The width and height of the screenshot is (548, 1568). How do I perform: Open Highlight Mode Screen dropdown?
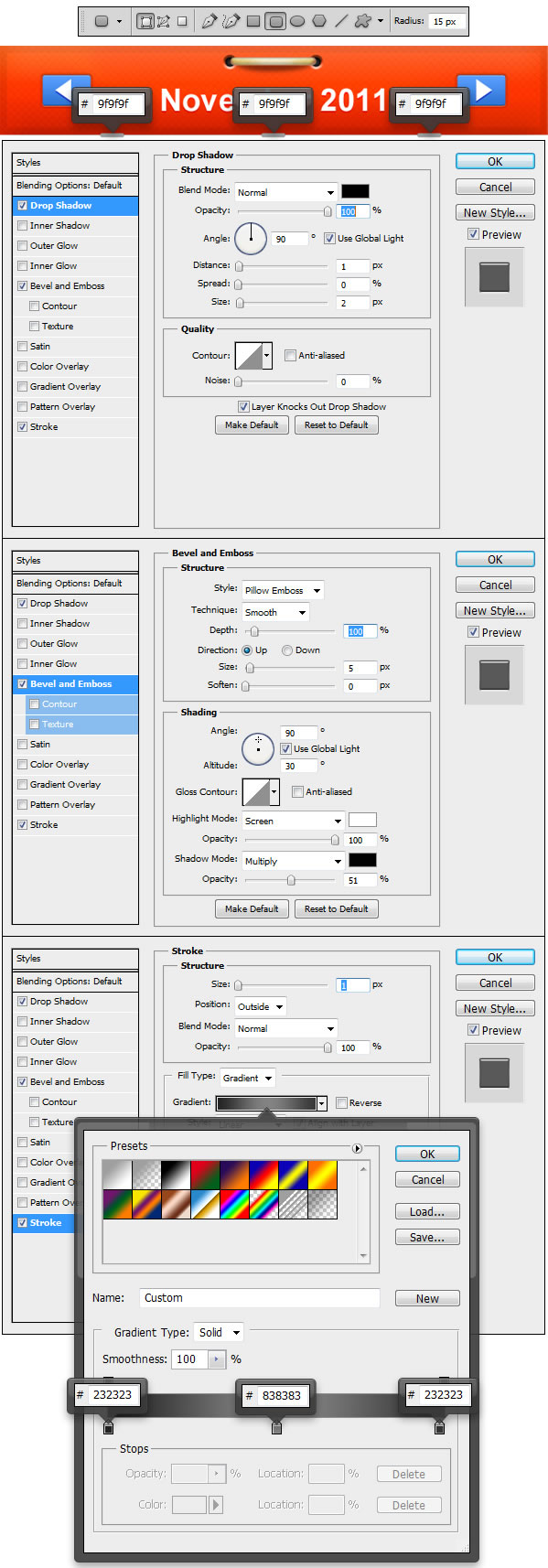[x=293, y=822]
